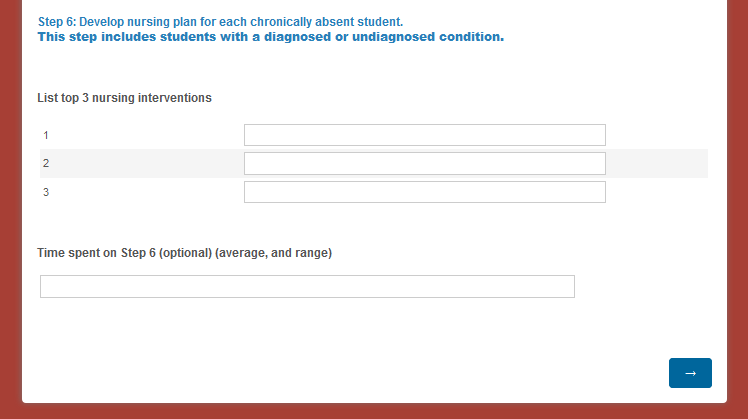Click row number 2 label
748x419 pixels.
(46, 163)
